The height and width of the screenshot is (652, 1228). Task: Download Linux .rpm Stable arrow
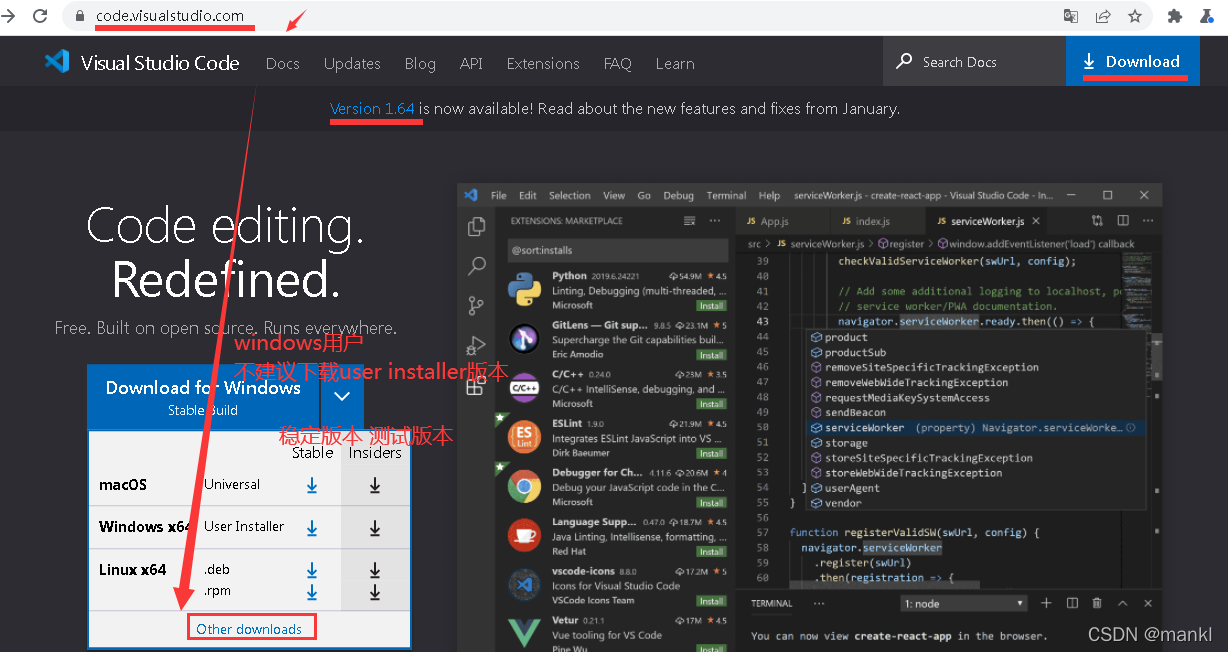click(x=312, y=591)
